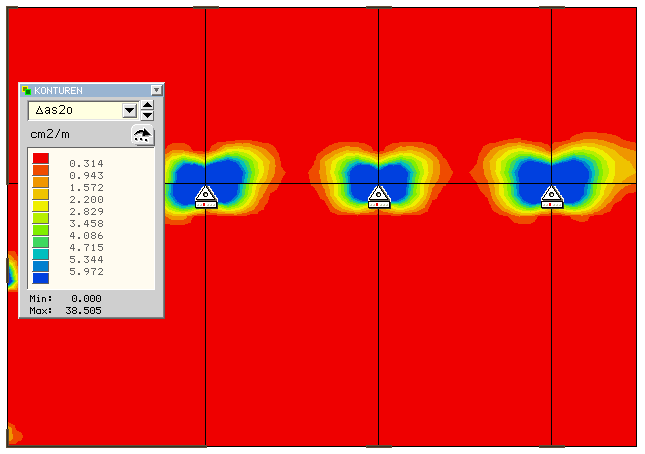Click the left support symbol on the slab

point(205,196)
